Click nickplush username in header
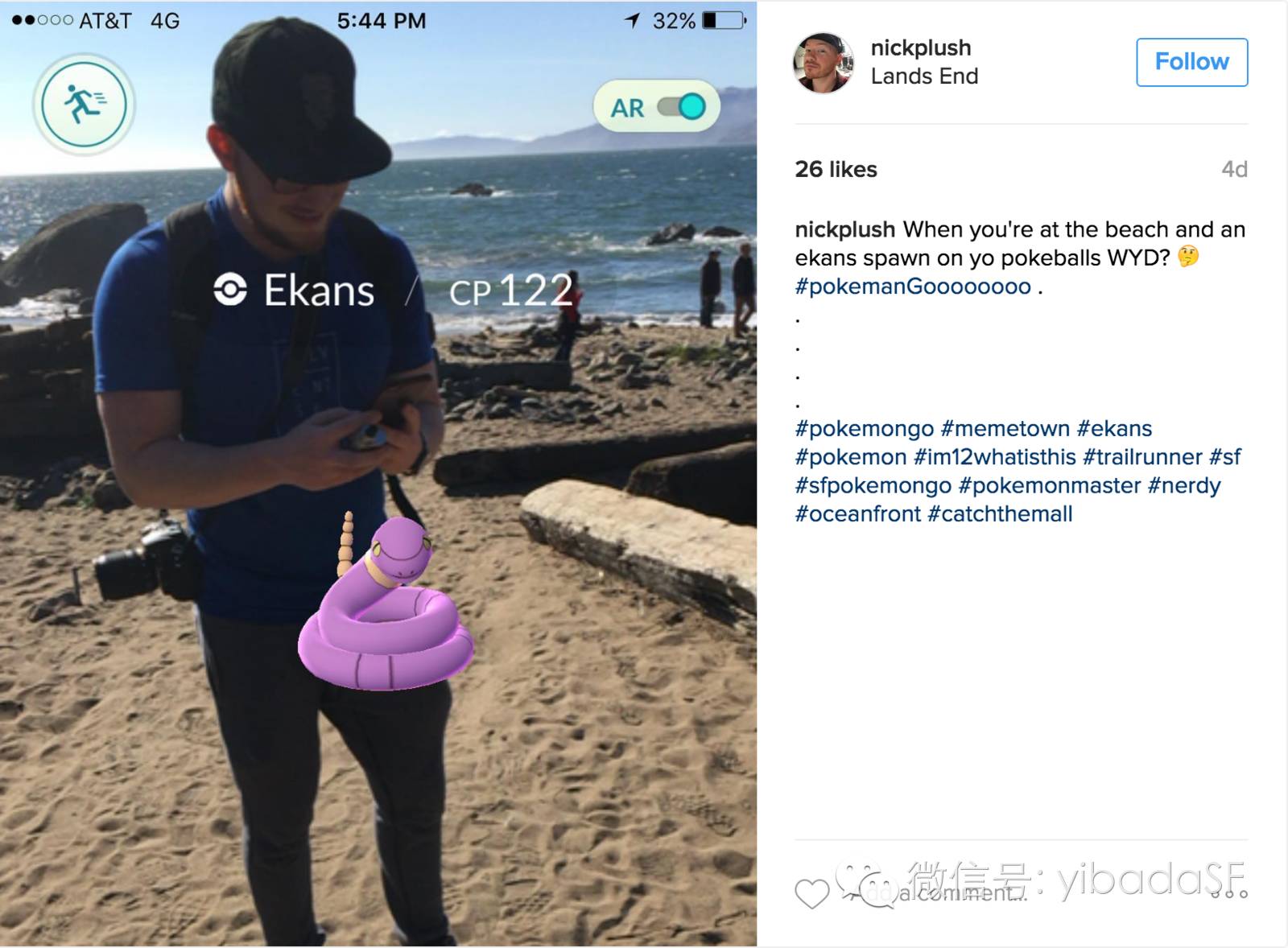Screen dimensions: 1288x948 pyautogui.click(x=921, y=47)
